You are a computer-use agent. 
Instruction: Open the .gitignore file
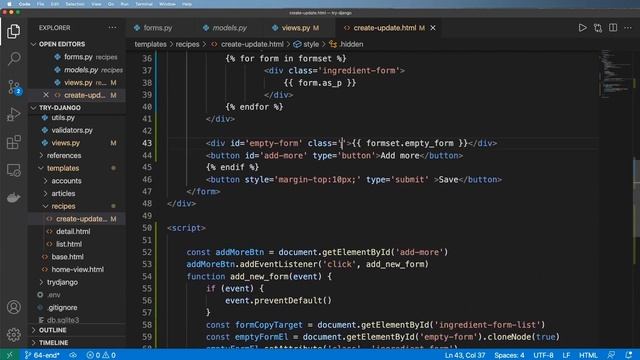point(62,307)
